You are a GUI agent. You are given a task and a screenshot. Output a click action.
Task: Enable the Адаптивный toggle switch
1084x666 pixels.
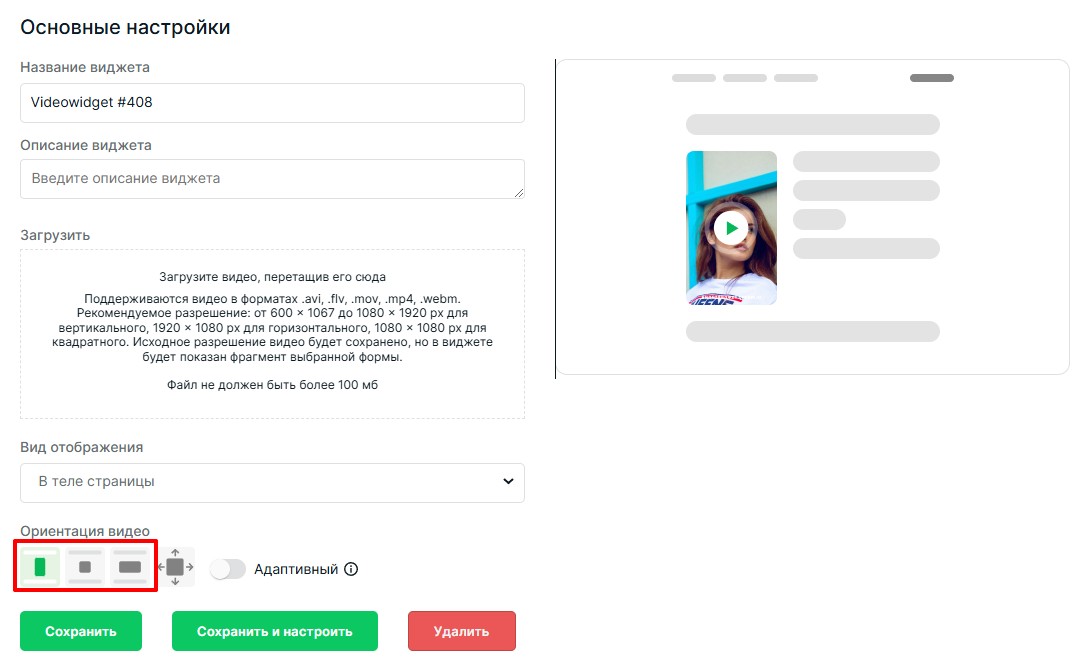coord(228,569)
